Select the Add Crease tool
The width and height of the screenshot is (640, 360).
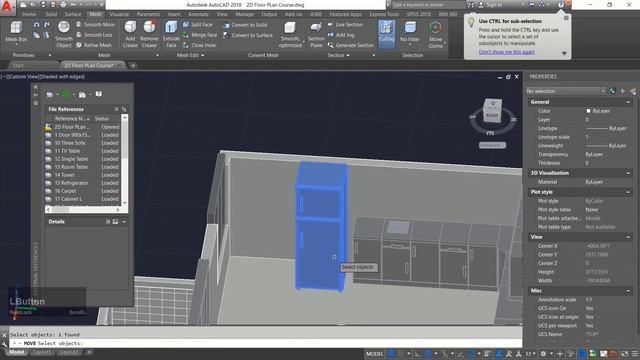(x=130, y=34)
